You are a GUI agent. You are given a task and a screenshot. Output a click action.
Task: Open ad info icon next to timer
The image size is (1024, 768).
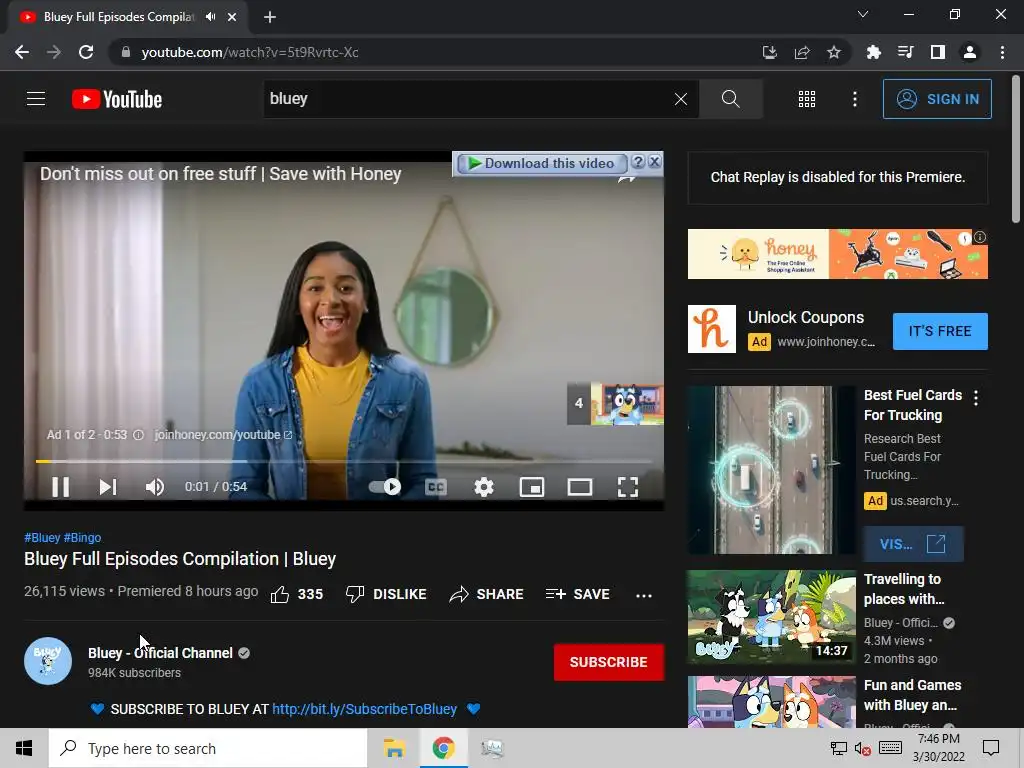pyautogui.click(x=138, y=435)
